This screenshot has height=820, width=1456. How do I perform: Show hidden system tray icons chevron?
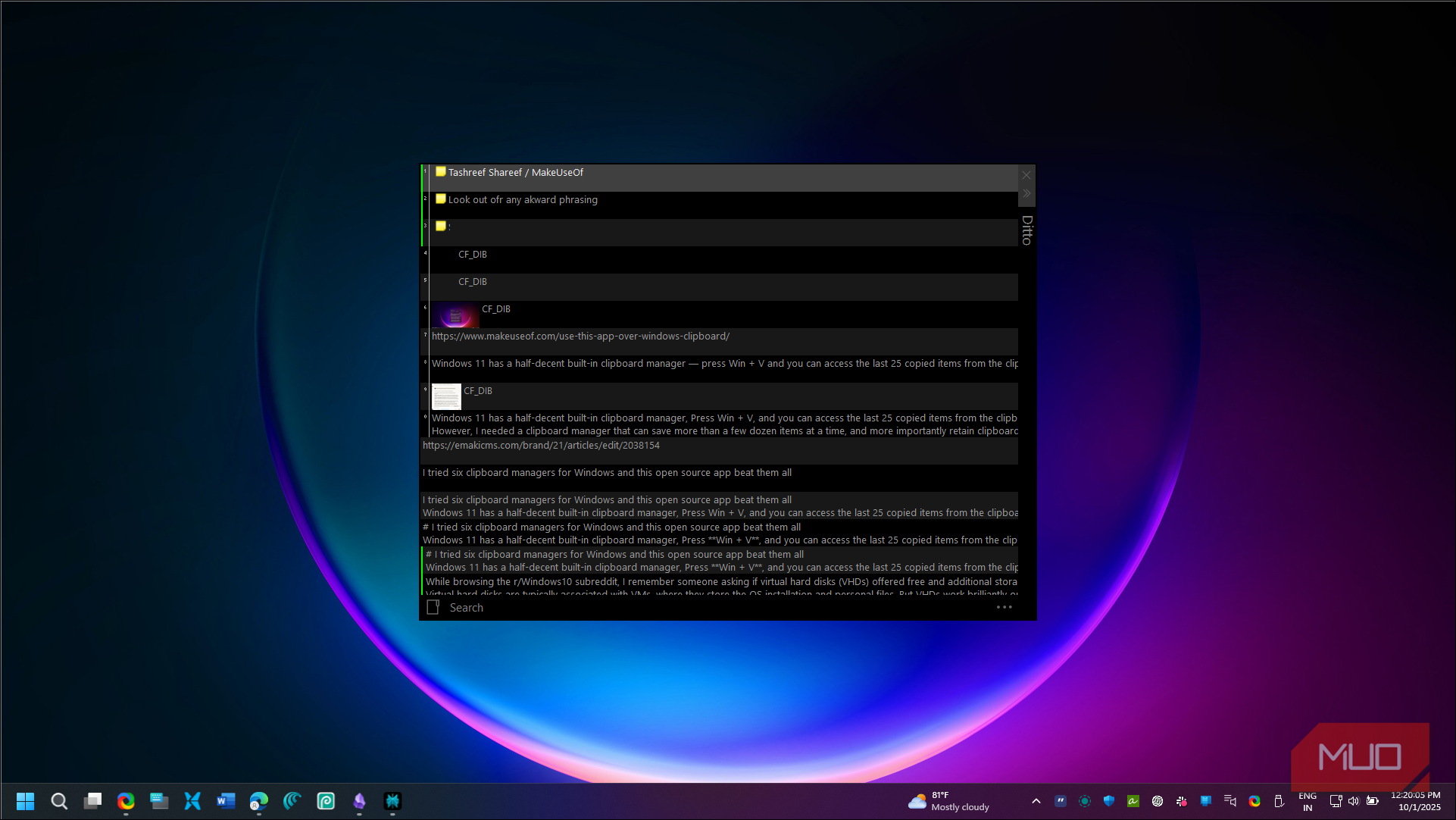(x=1036, y=801)
